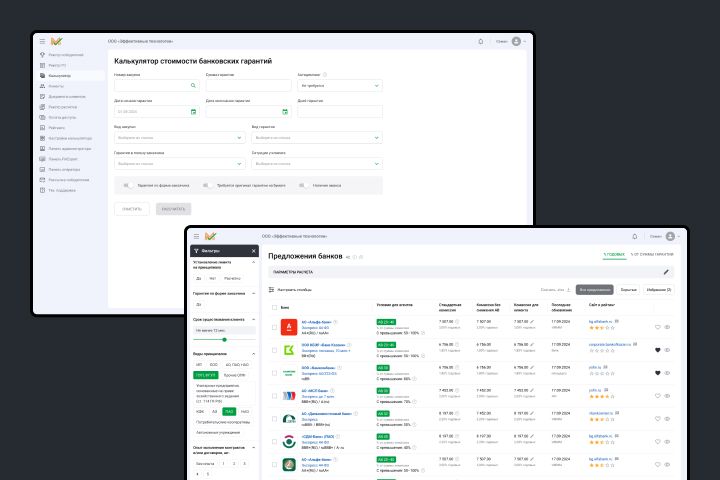Check the Банк Казани row checkbox

point(274,350)
